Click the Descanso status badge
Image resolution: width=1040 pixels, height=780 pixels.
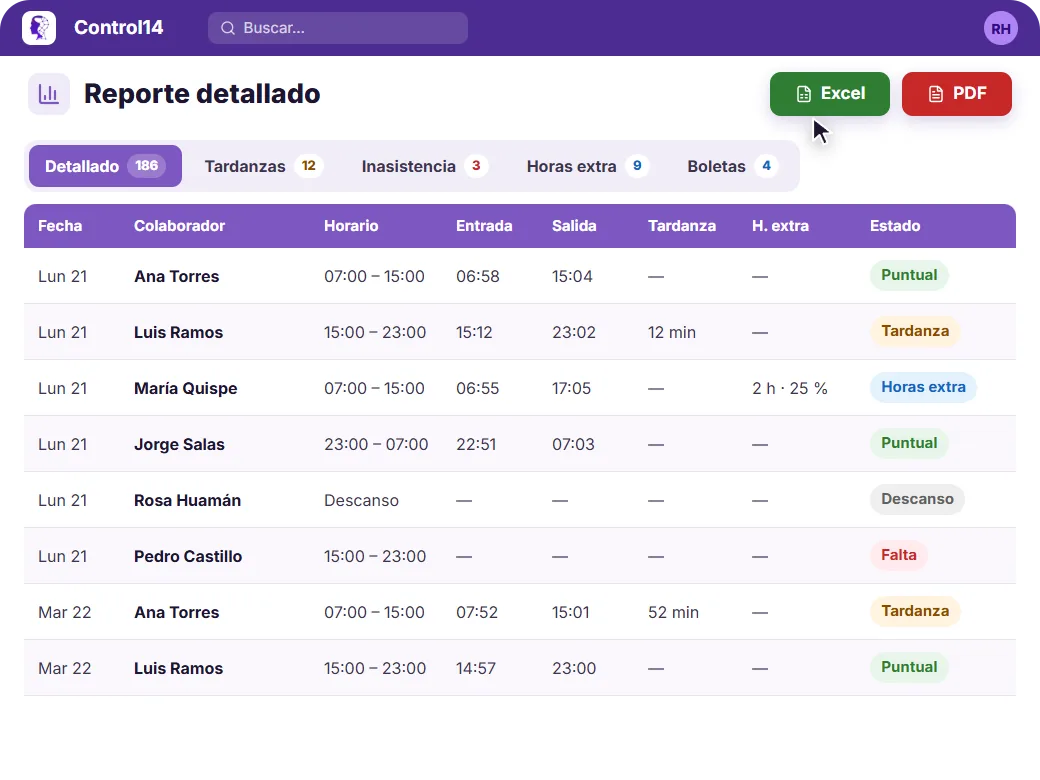[917, 499]
